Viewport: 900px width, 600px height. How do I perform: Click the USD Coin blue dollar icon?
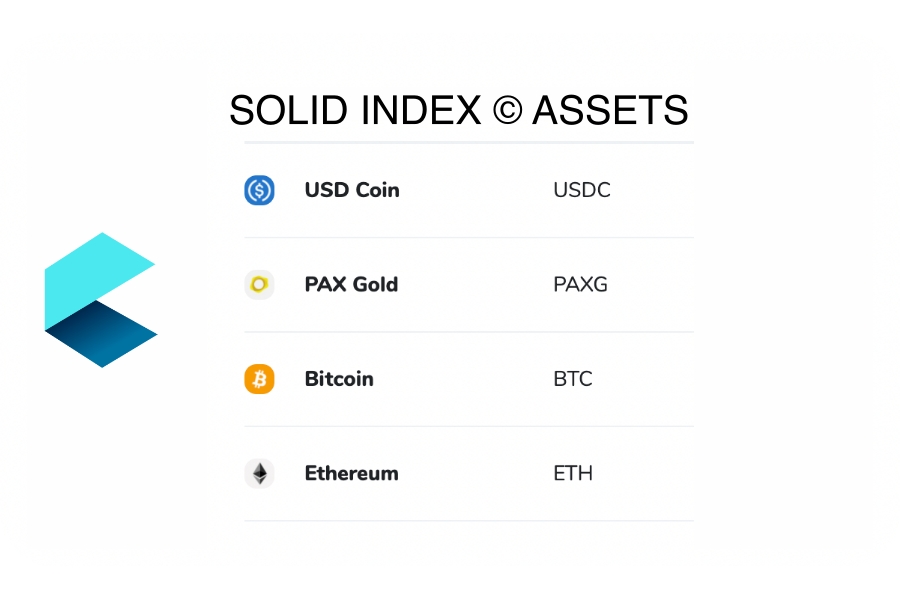click(259, 190)
